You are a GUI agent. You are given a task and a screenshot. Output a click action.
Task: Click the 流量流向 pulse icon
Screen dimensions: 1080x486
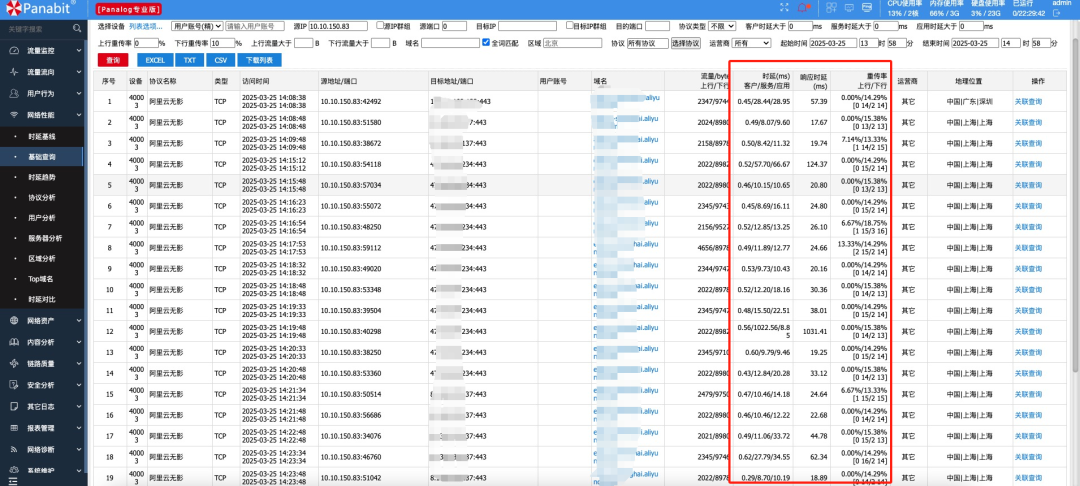pyautogui.click(x=14, y=72)
